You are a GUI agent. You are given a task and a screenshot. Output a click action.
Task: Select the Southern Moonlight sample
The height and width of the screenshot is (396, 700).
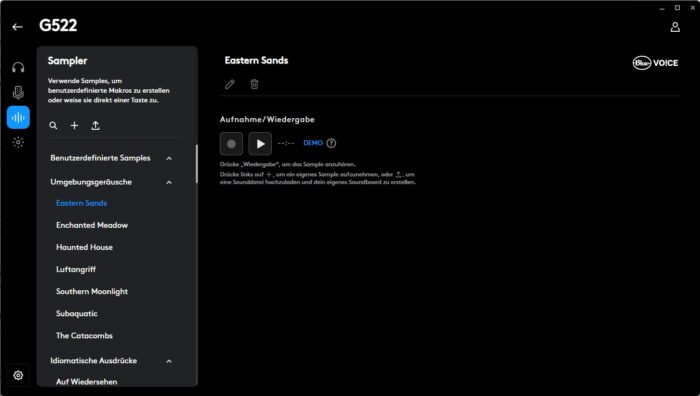coord(92,292)
